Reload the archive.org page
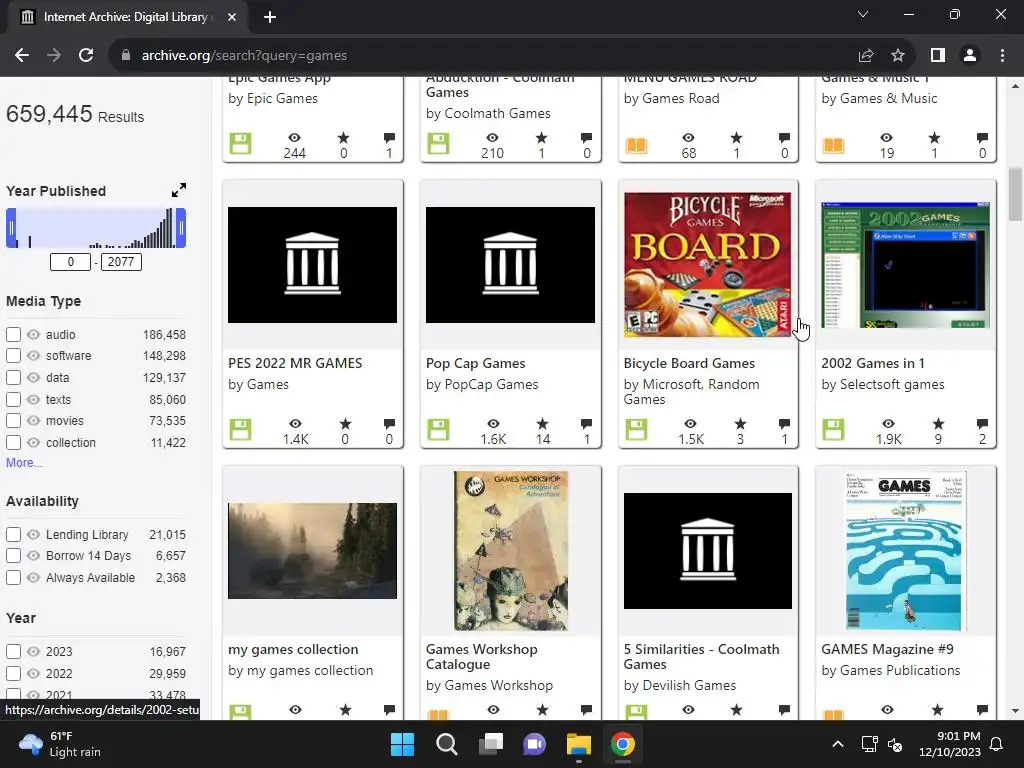Viewport: 1024px width, 768px height. coord(86,56)
